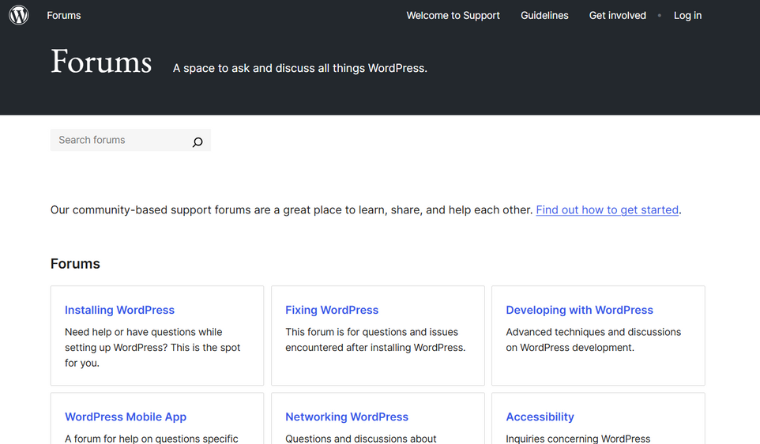The height and width of the screenshot is (444, 760).
Task: Open the Accessibility forum
Action: pos(540,417)
